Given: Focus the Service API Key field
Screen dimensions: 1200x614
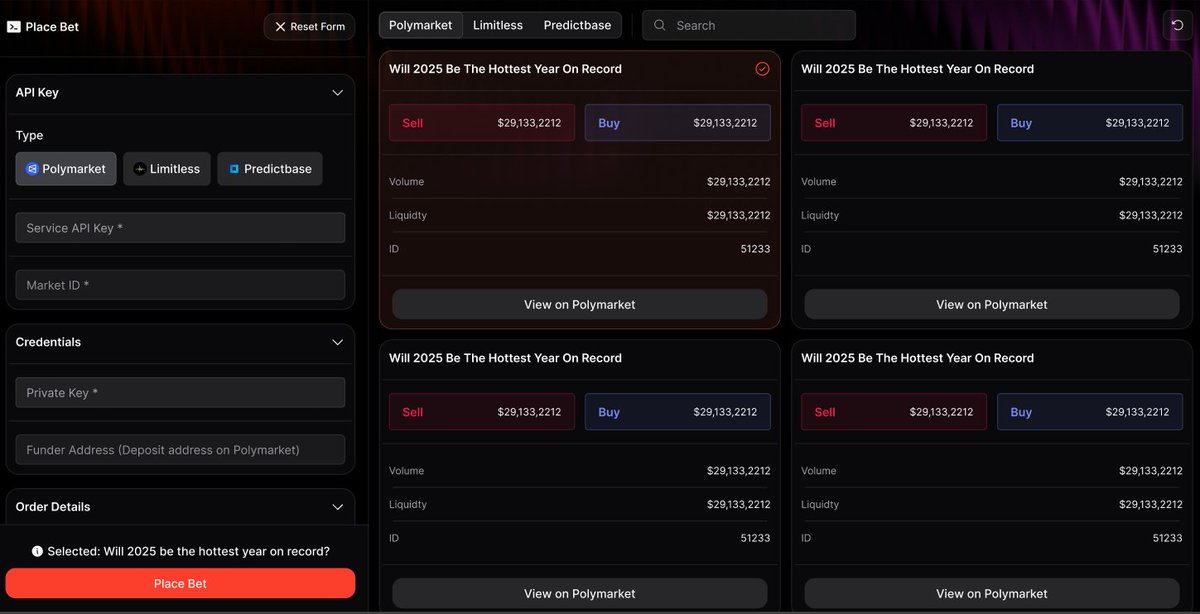Looking at the screenshot, I should click(x=180, y=228).
